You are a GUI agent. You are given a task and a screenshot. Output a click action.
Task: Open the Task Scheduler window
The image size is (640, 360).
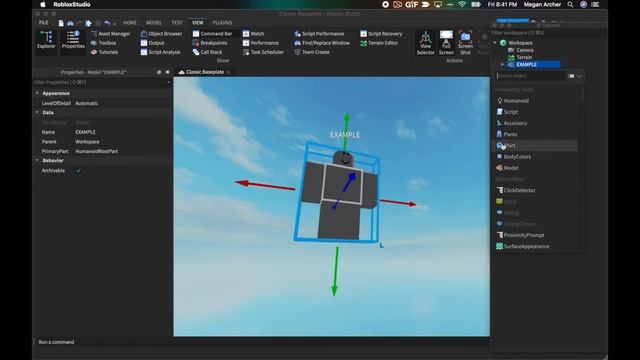click(263, 52)
